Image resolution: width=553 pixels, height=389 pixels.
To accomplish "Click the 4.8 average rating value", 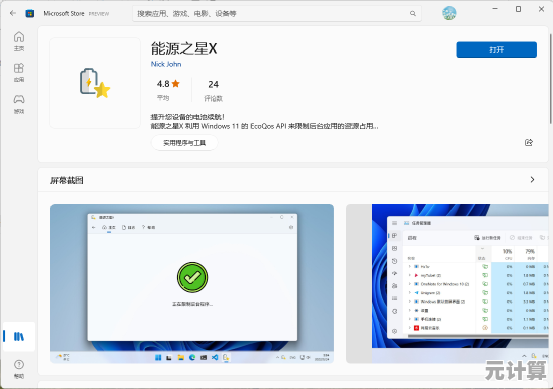I will [x=163, y=84].
